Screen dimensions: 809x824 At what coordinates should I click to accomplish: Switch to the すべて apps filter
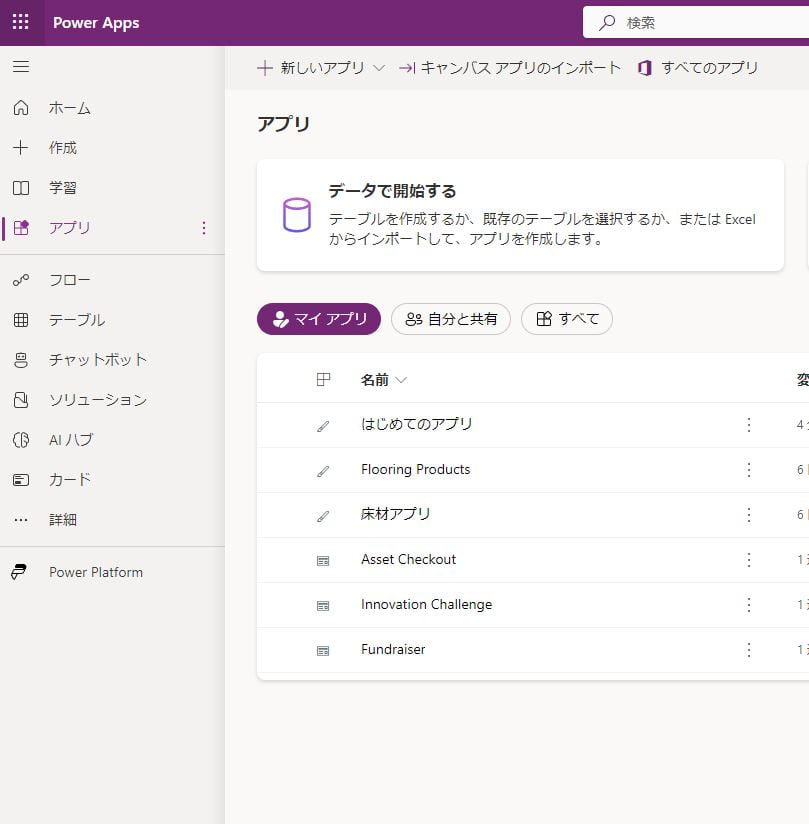coord(567,319)
